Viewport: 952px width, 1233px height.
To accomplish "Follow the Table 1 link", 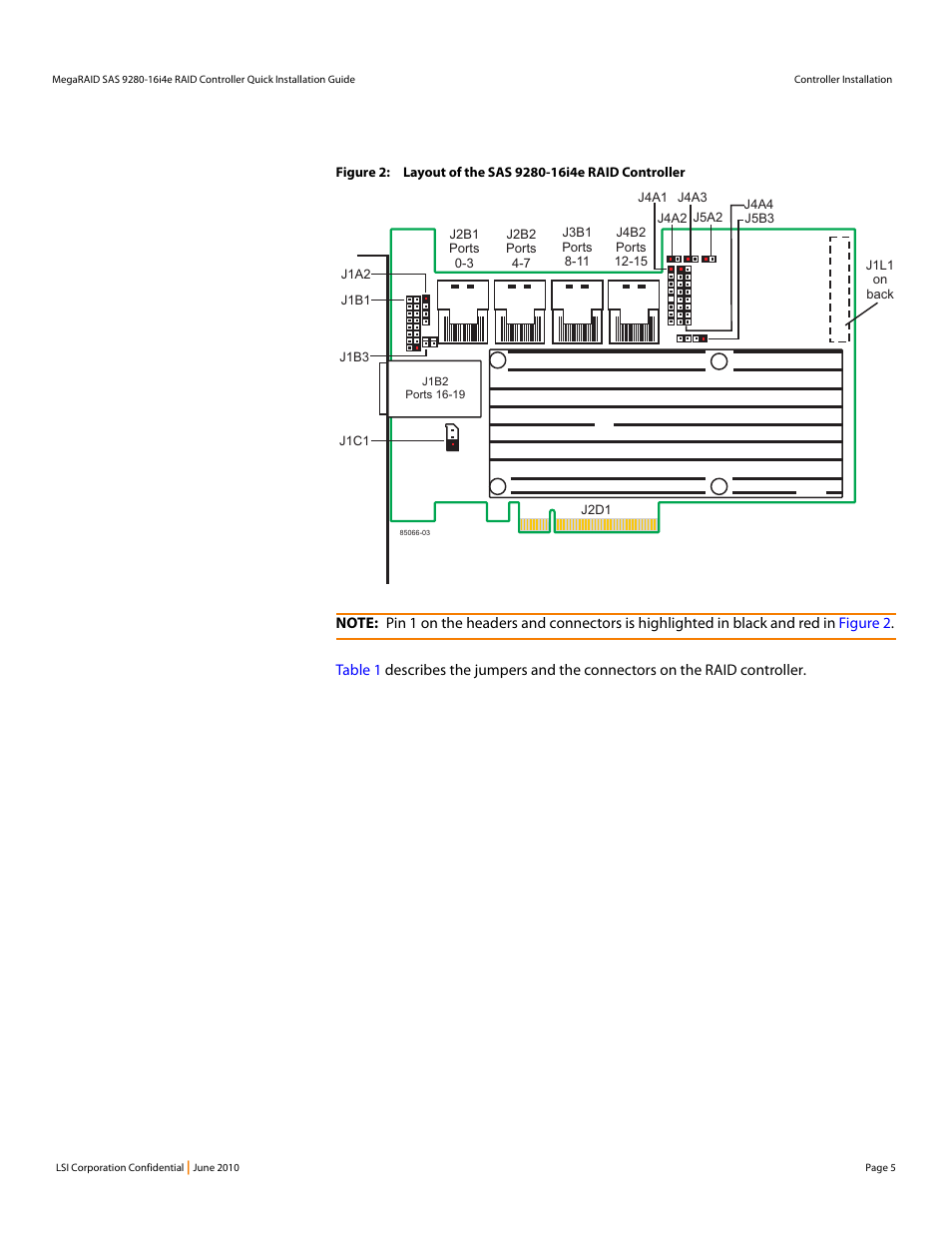I will [x=358, y=670].
